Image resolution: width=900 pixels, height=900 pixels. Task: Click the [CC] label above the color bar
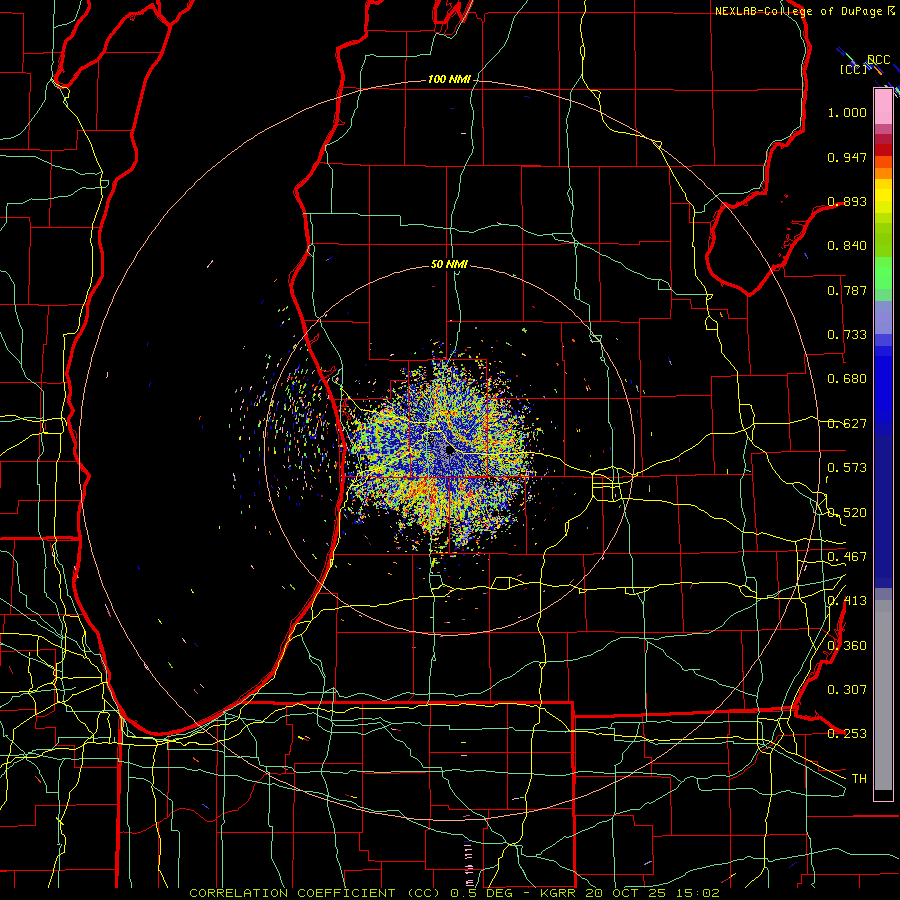(854, 69)
